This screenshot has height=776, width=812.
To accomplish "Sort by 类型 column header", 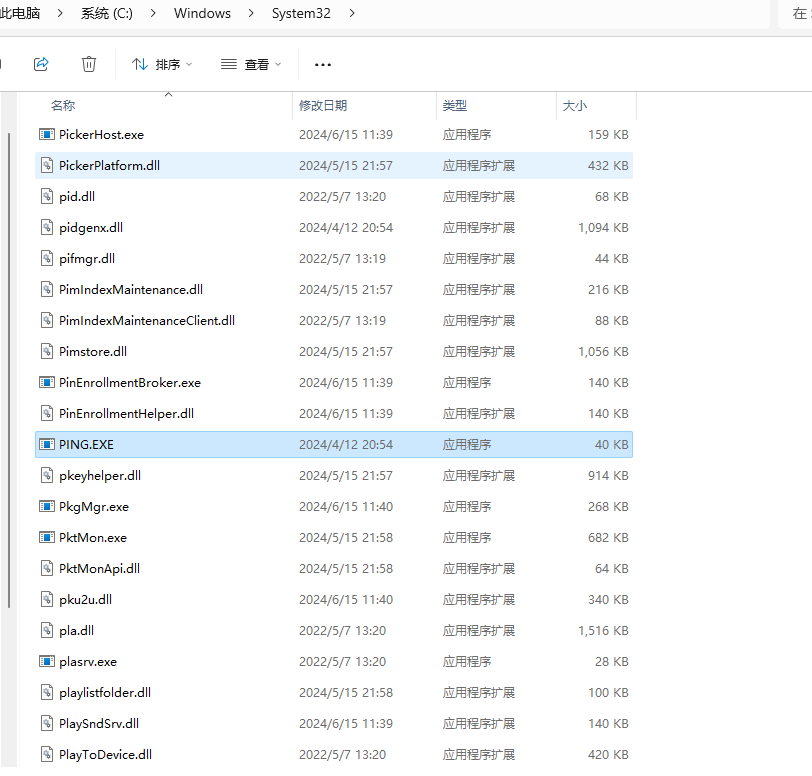I will [x=455, y=106].
